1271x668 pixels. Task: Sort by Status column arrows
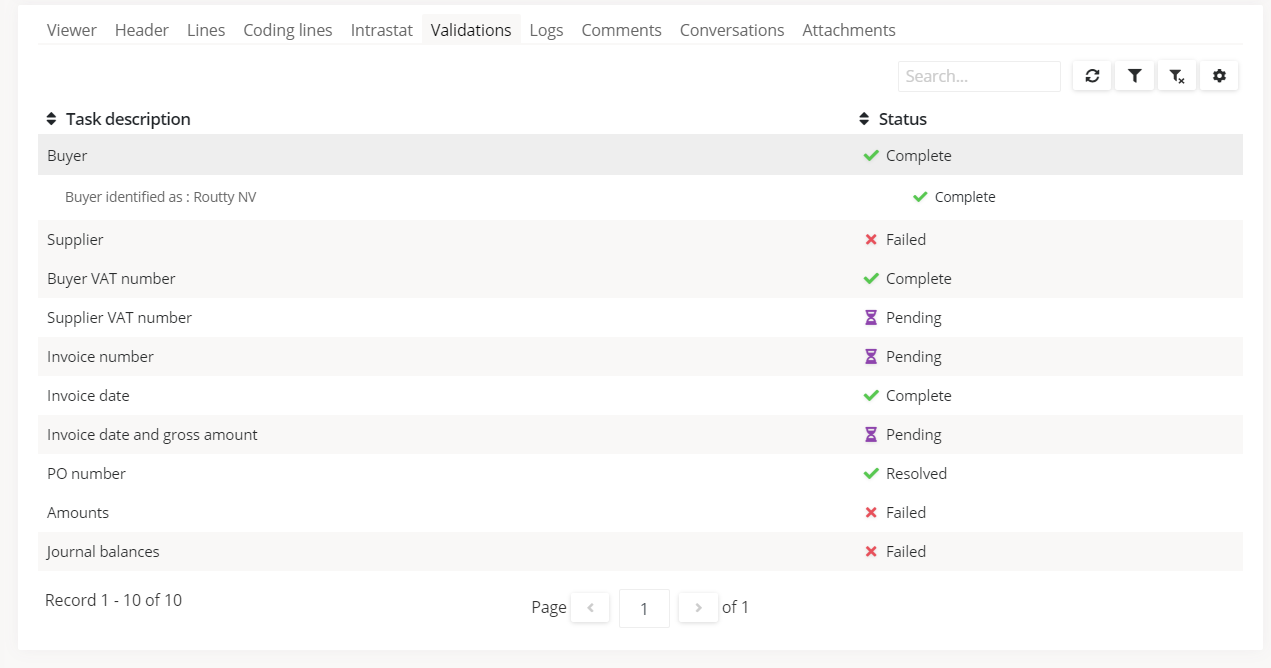[x=865, y=119]
